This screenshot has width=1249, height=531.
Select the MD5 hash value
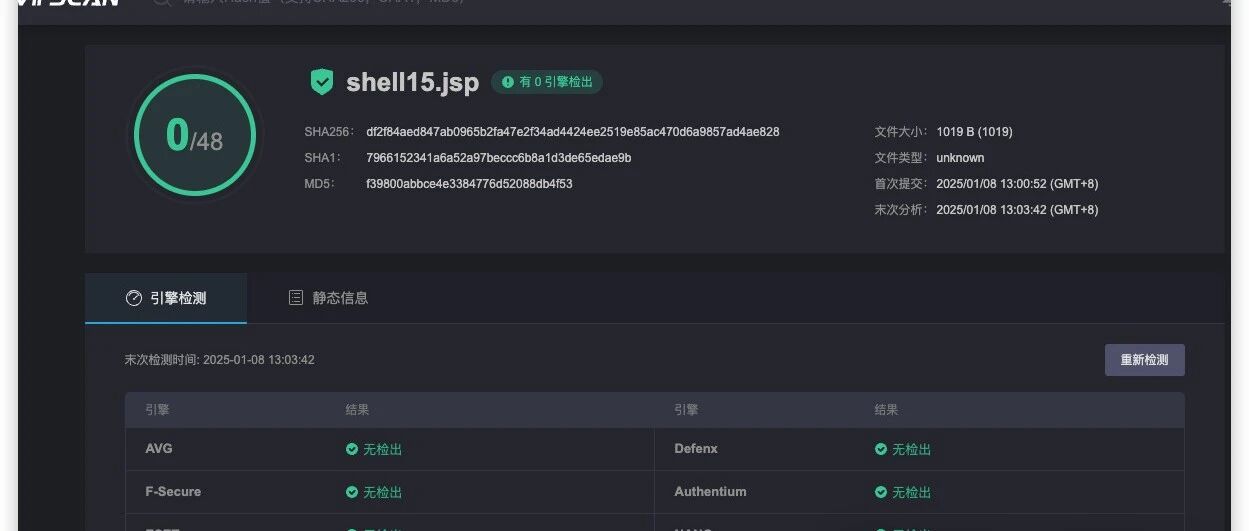click(469, 184)
